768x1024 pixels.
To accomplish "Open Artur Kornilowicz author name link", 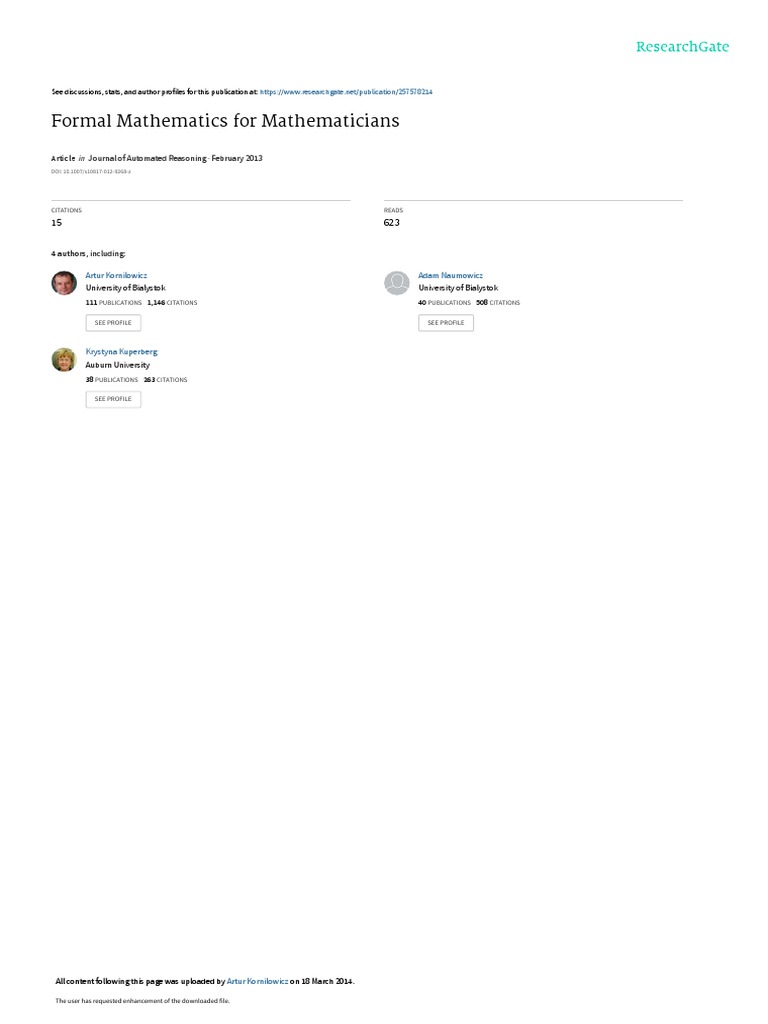I will pyautogui.click(x=116, y=276).
